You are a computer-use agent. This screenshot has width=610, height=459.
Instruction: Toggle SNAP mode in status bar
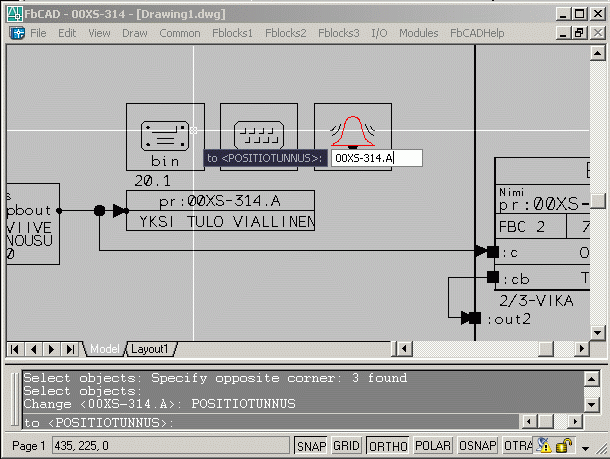(310, 446)
